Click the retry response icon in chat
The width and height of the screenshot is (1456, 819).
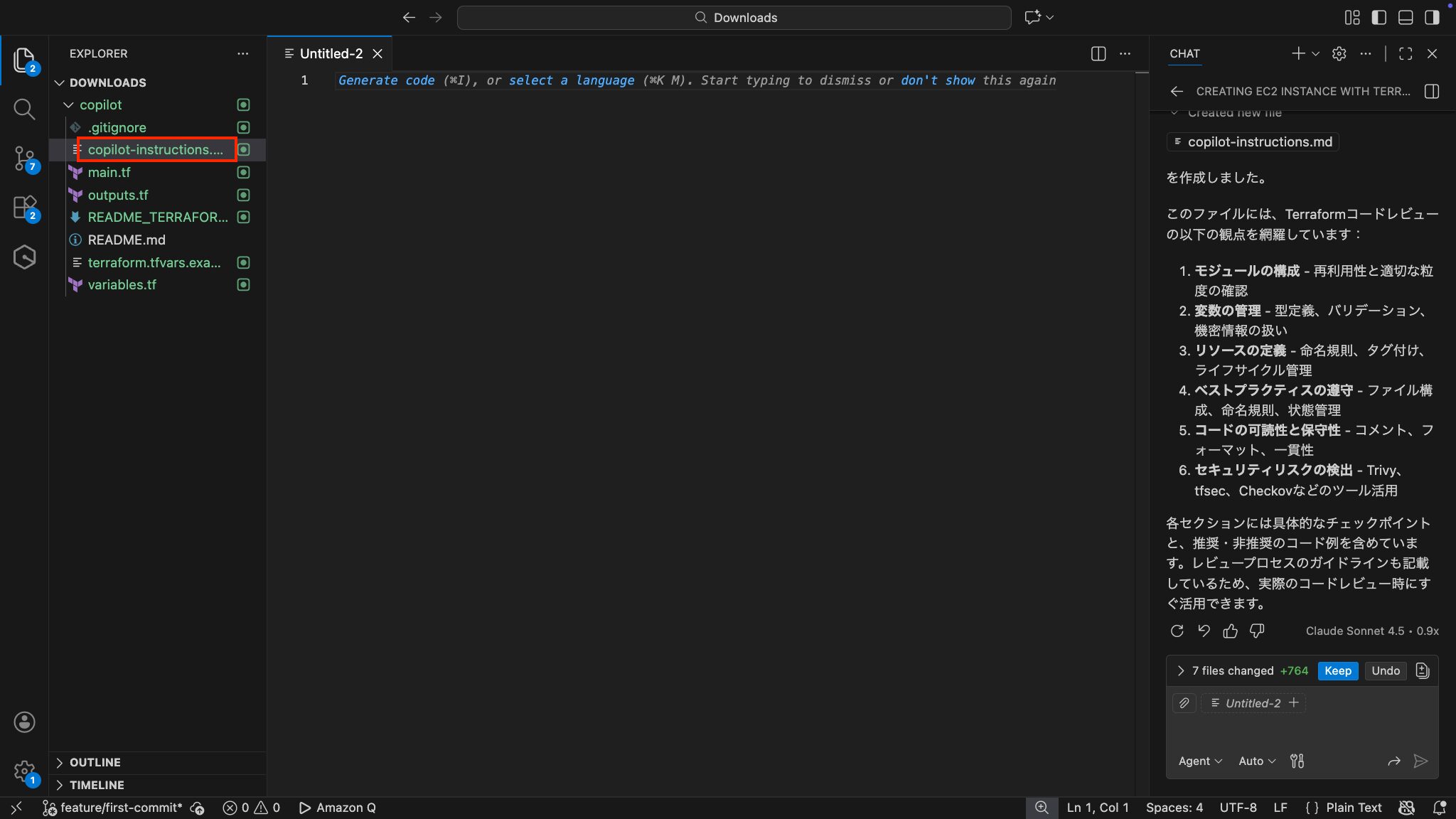[x=1177, y=631]
